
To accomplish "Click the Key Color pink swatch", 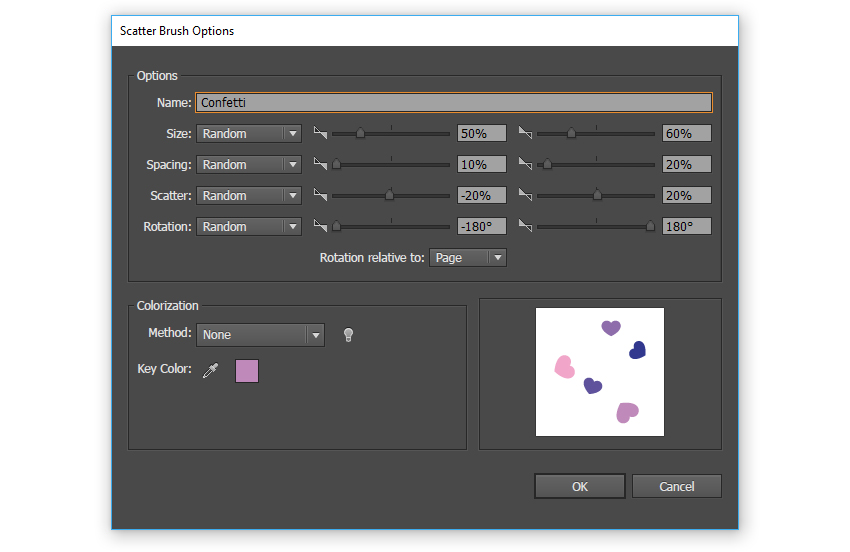I will pos(247,371).
